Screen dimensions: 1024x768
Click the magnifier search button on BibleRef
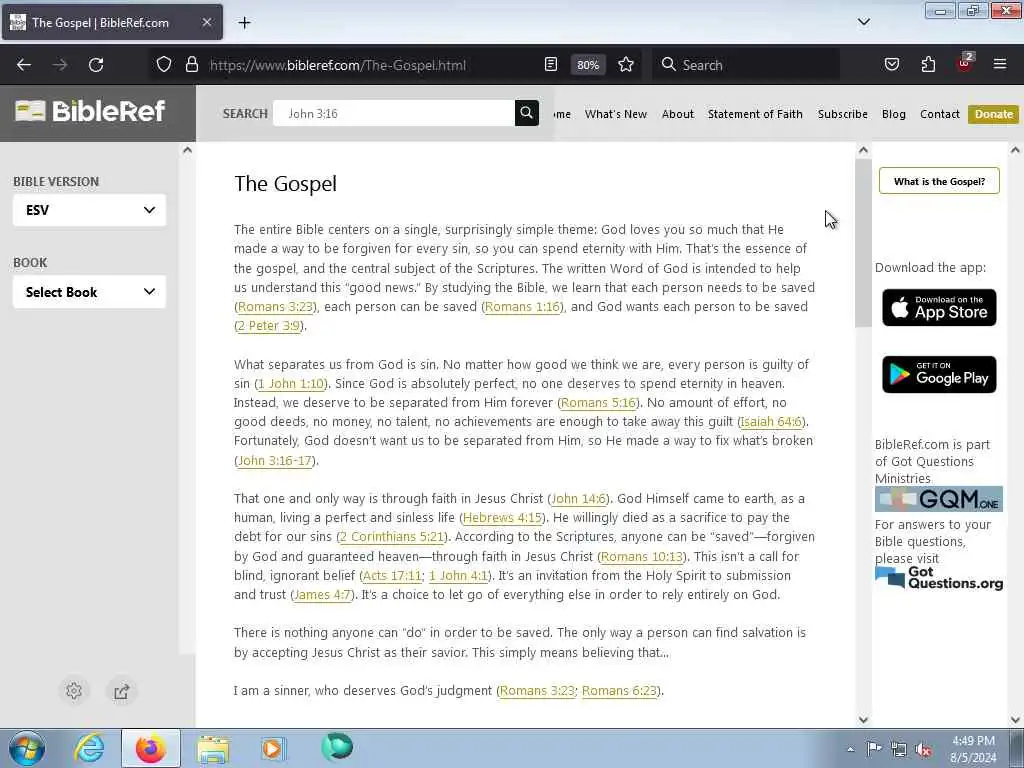click(x=526, y=113)
